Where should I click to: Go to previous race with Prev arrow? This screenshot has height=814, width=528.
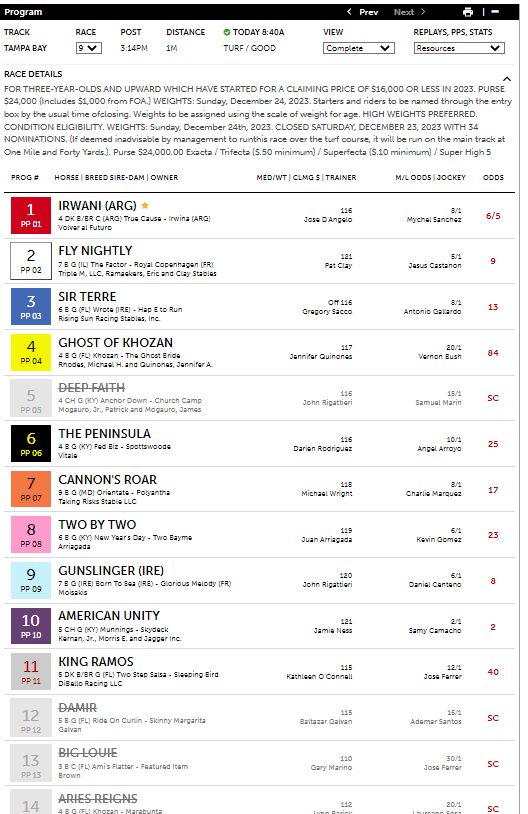point(349,11)
